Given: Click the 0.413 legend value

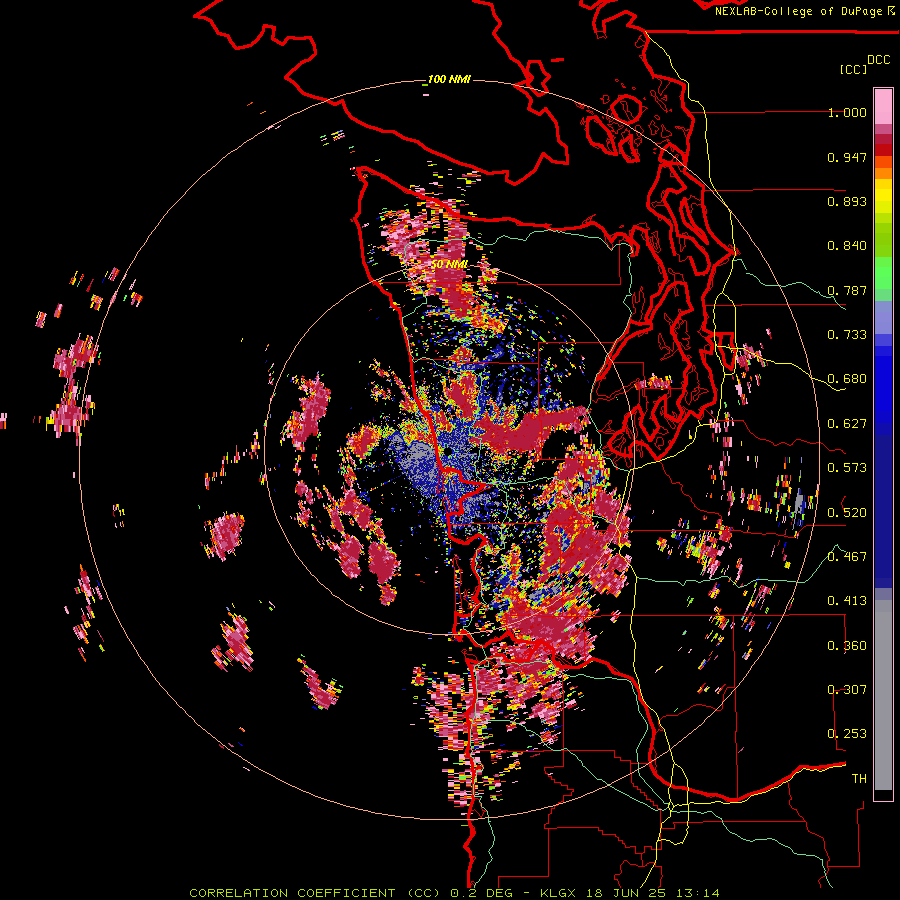Looking at the screenshot, I should [847, 601].
